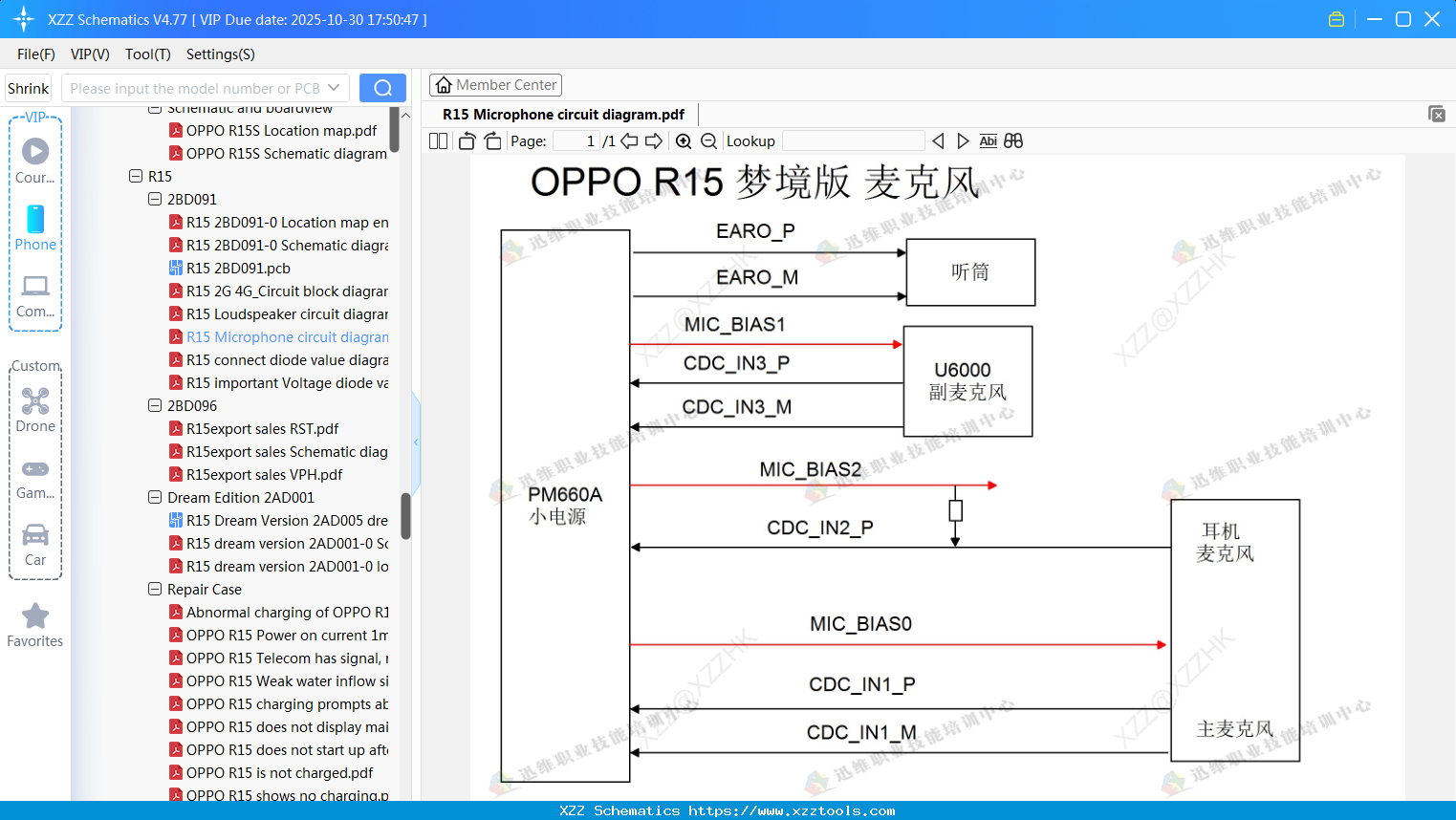
Task: Open the Member Center
Action: click(495, 85)
